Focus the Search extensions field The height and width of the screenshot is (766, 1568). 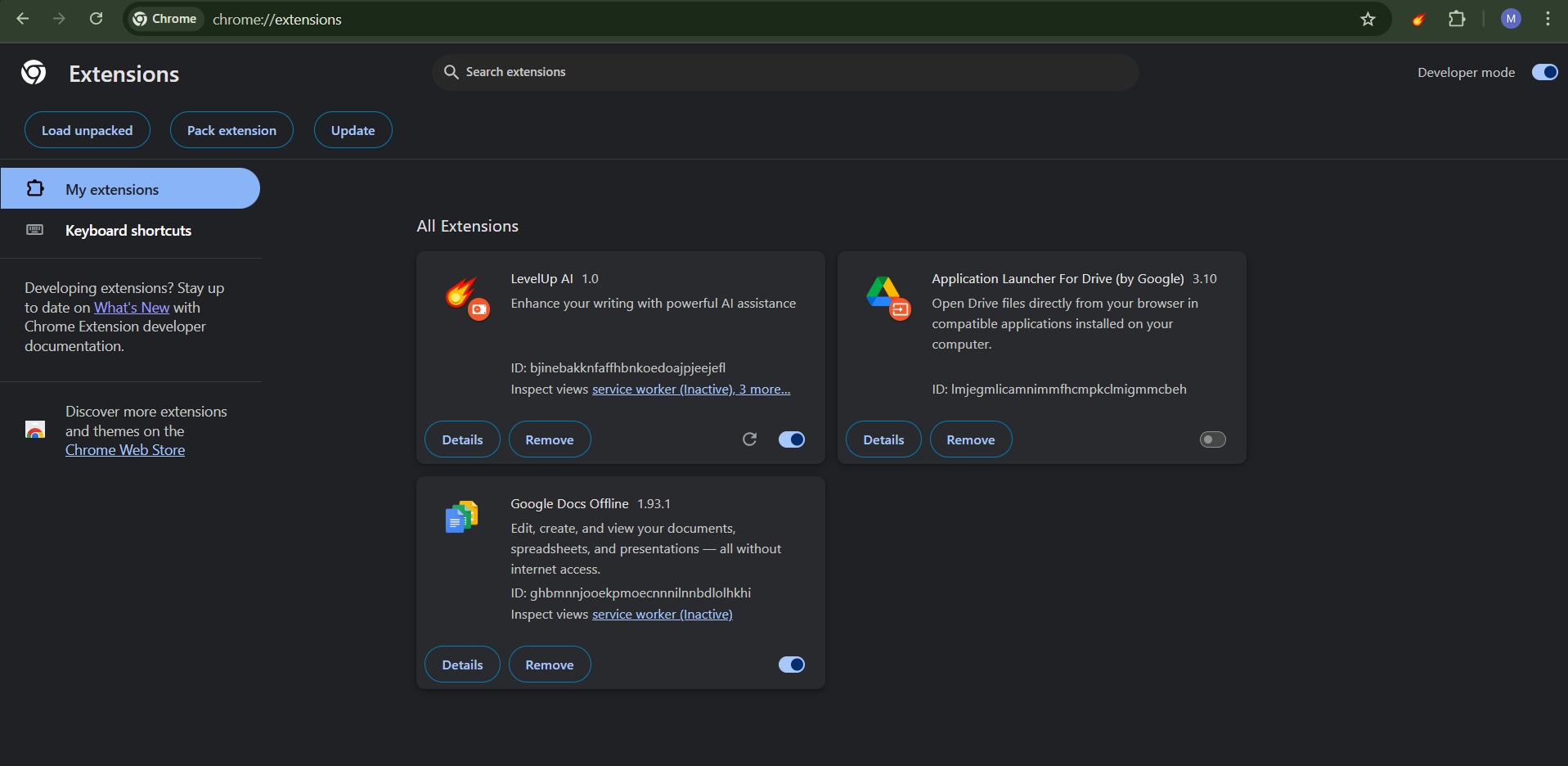tap(785, 72)
